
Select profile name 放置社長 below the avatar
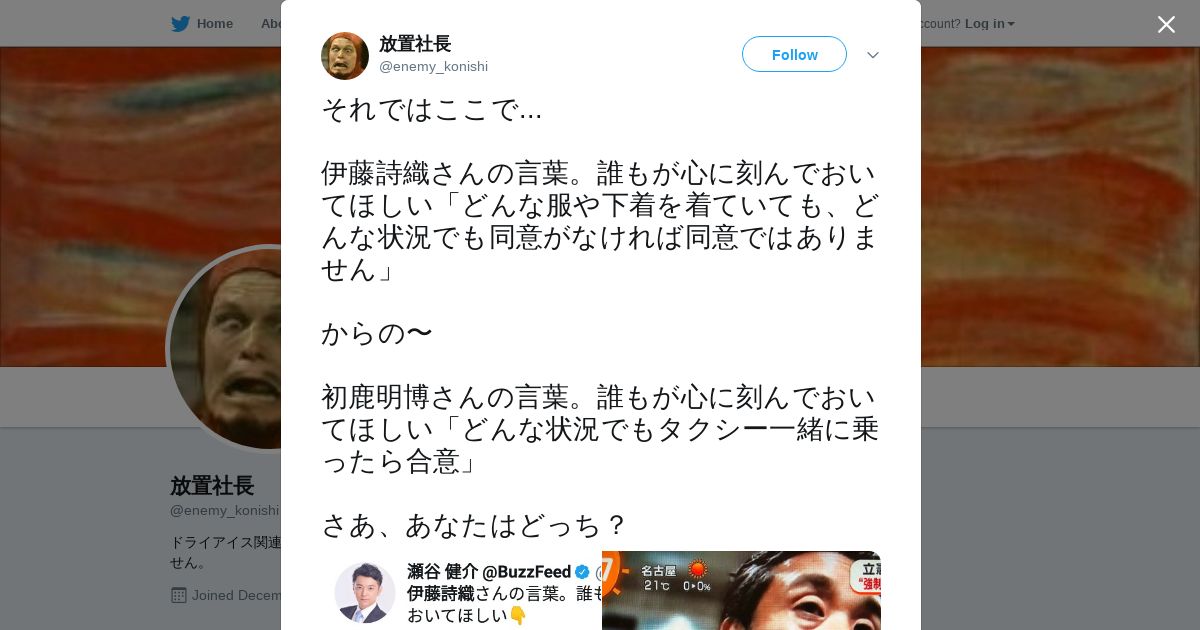pyautogui.click(x=212, y=486)
